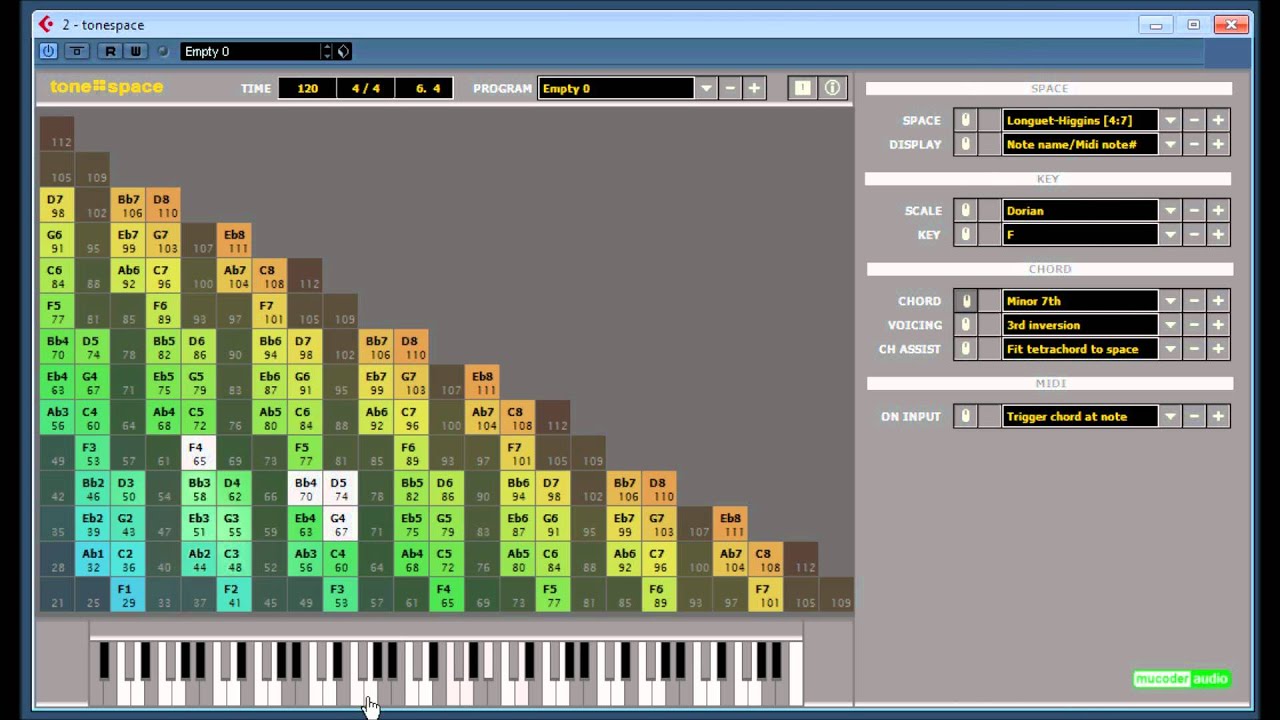Click the blue F1 29 grid cell
This screenshot has height=720, width=1280.
coord(128,595)
